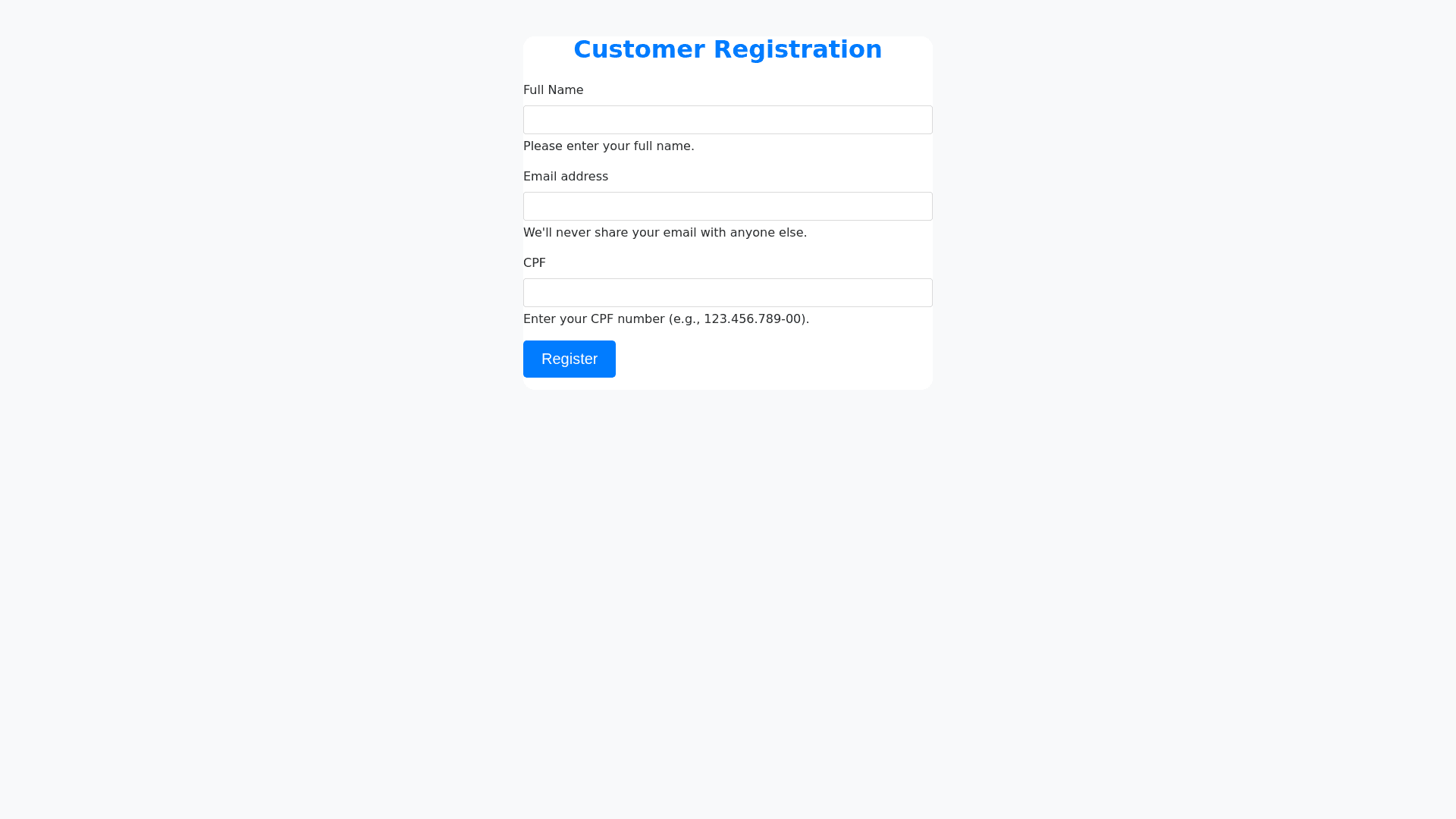Click the word "anyone" in the email hint

tap(752, 233)
